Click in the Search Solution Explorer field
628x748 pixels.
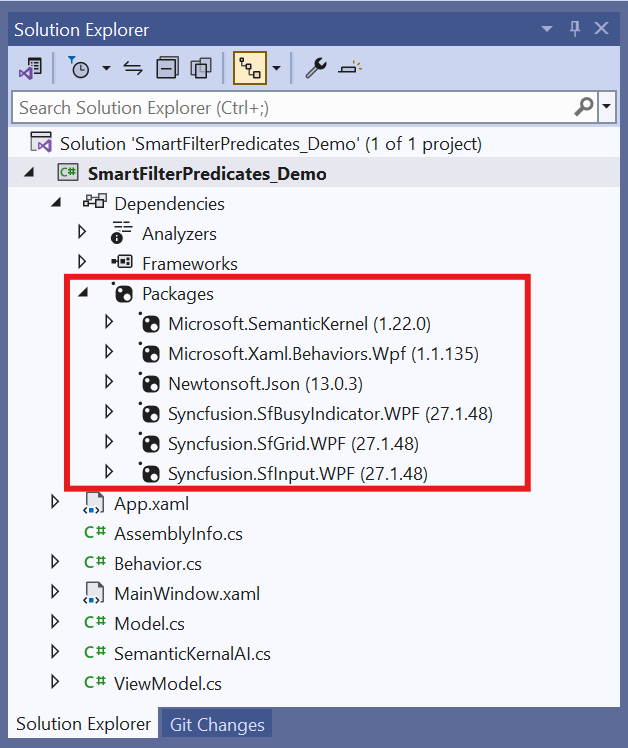[290, 107]
